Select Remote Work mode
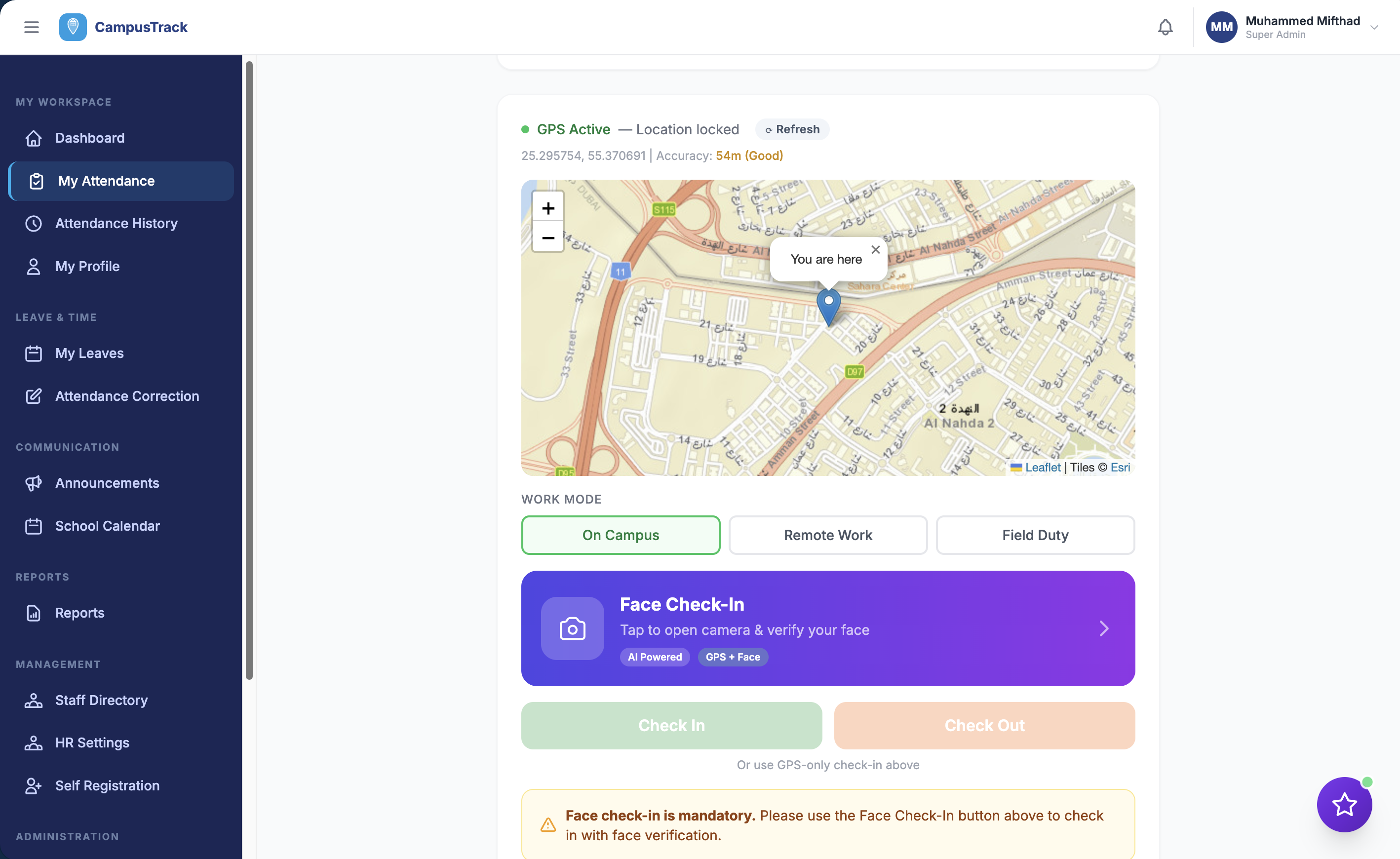The height and width of the screenshot is (859, 1400). point(827,535)
